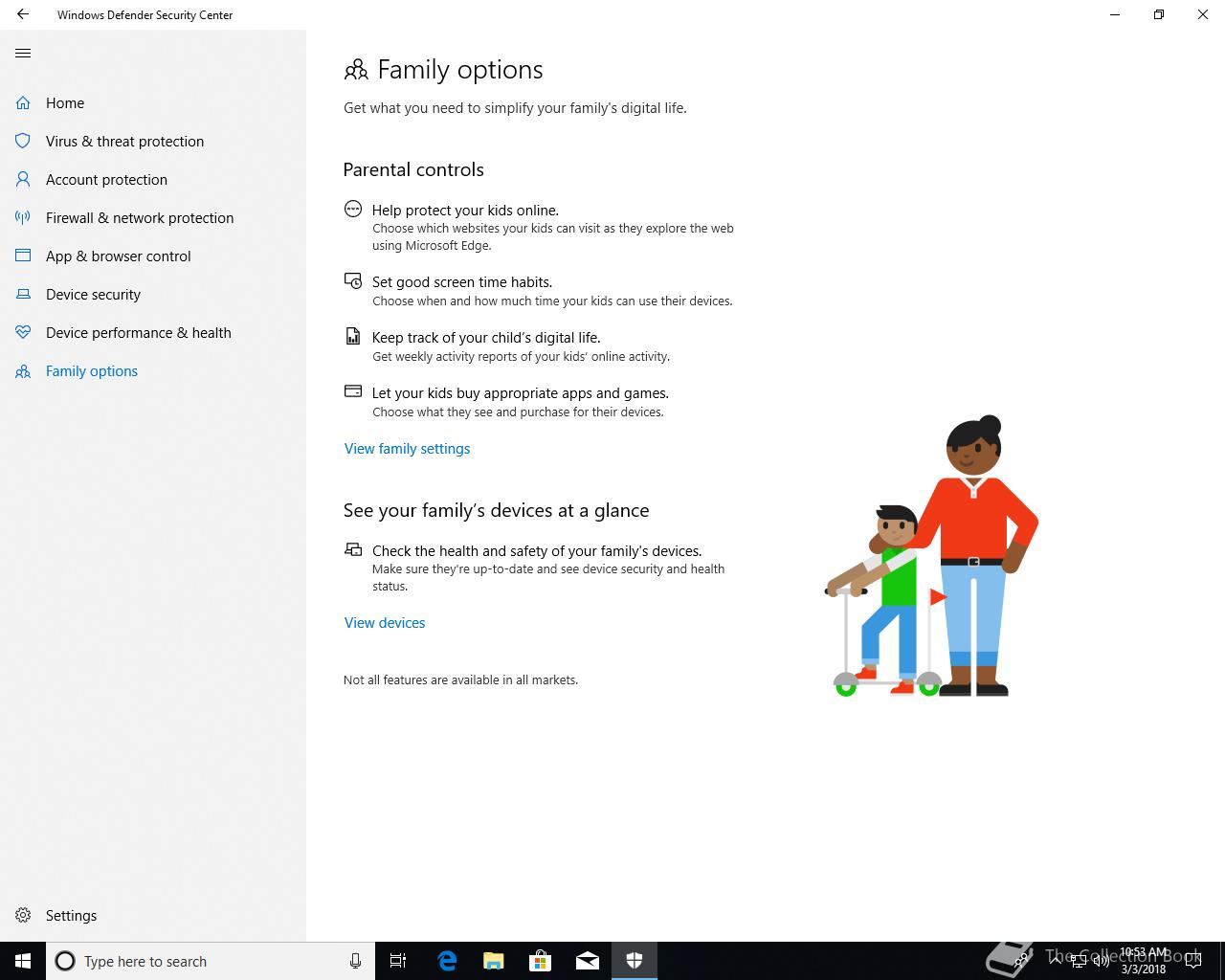Open the Mail app from the taskbar
Screen dimensions: 1225x980
[588, 961]
